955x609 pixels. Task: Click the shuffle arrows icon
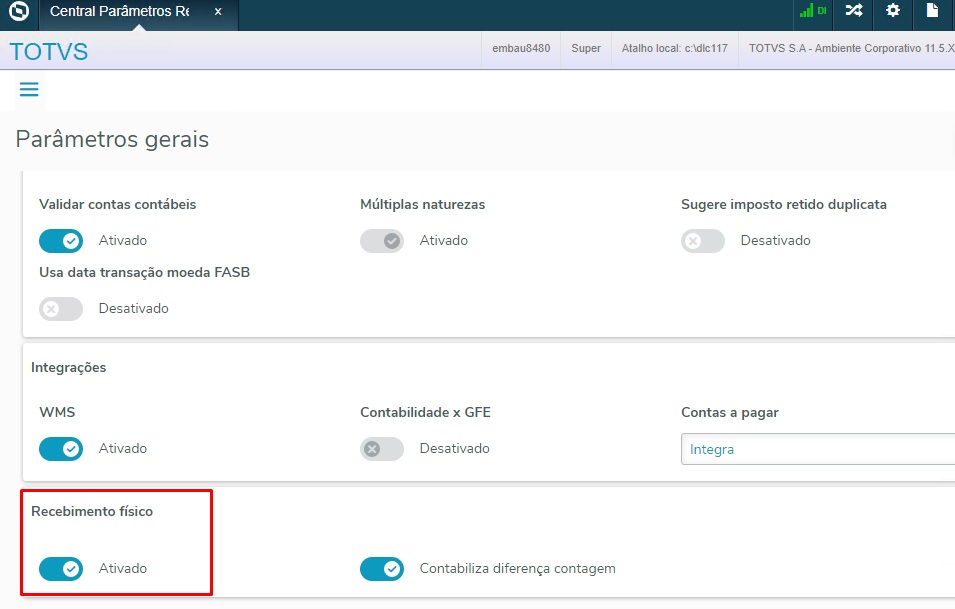[854, 10]
